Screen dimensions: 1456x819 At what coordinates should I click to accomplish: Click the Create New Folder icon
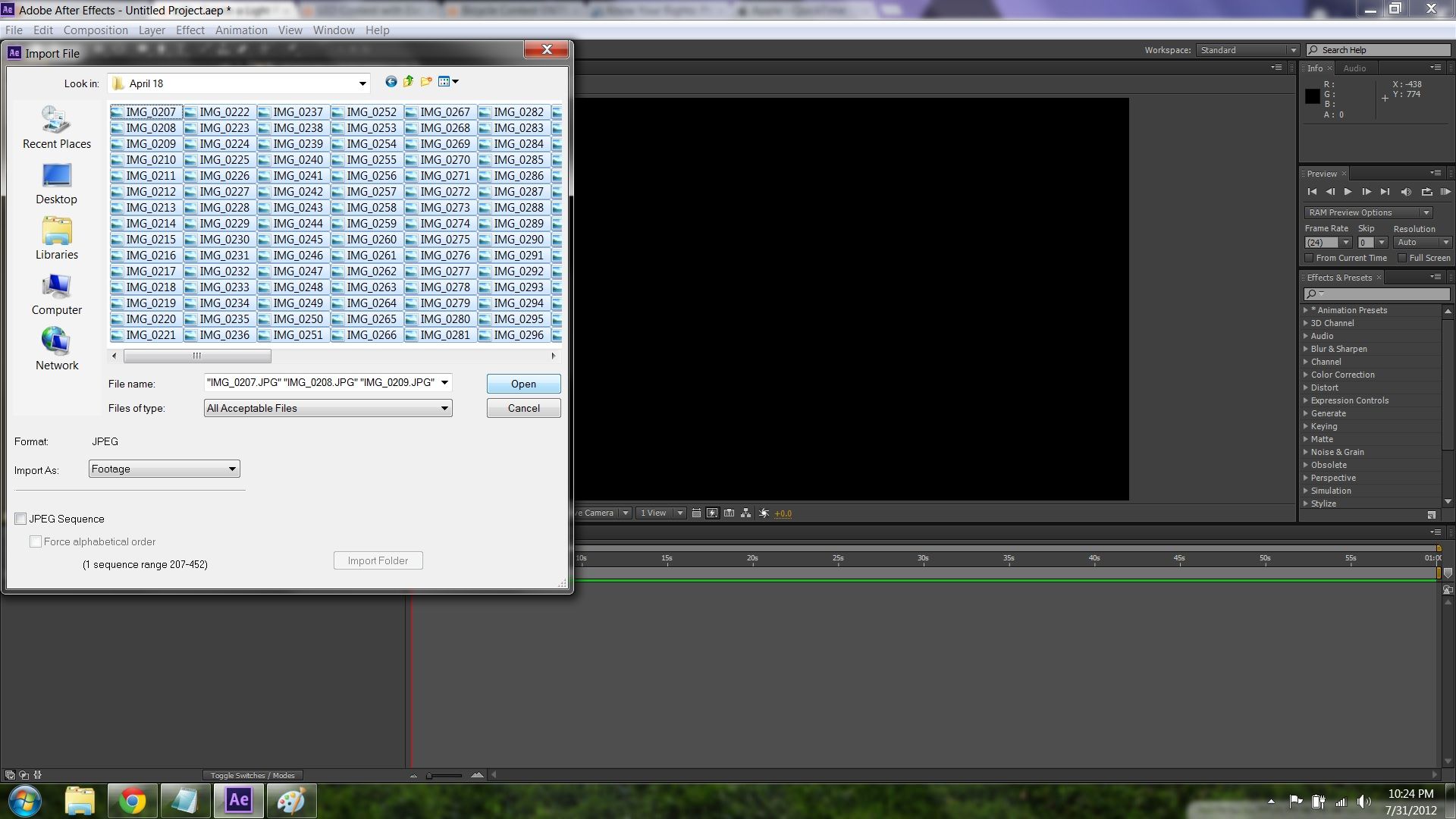pyautogui.click(x=426, y=82)
